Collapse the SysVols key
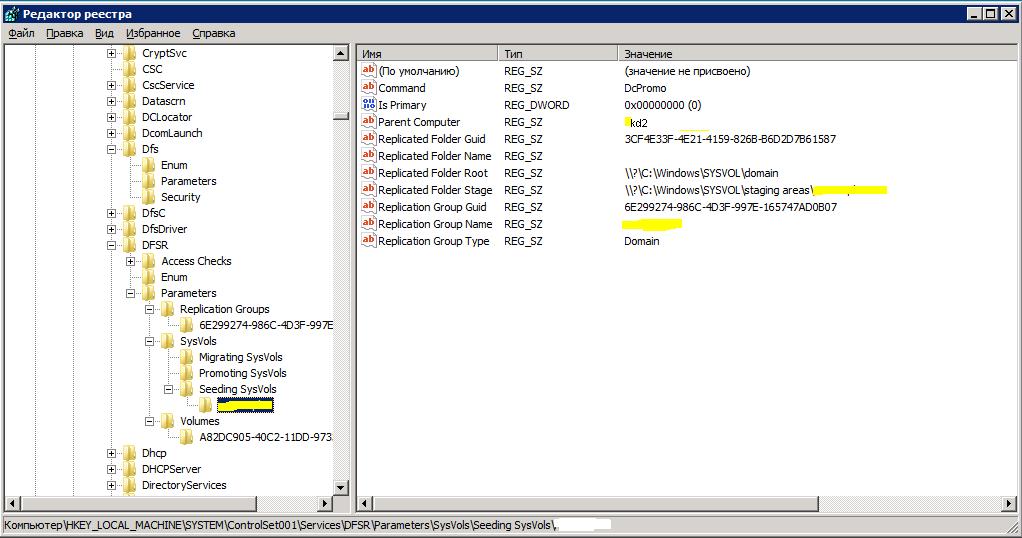The height and width of the screenshot is (538, 1022). 149,341
